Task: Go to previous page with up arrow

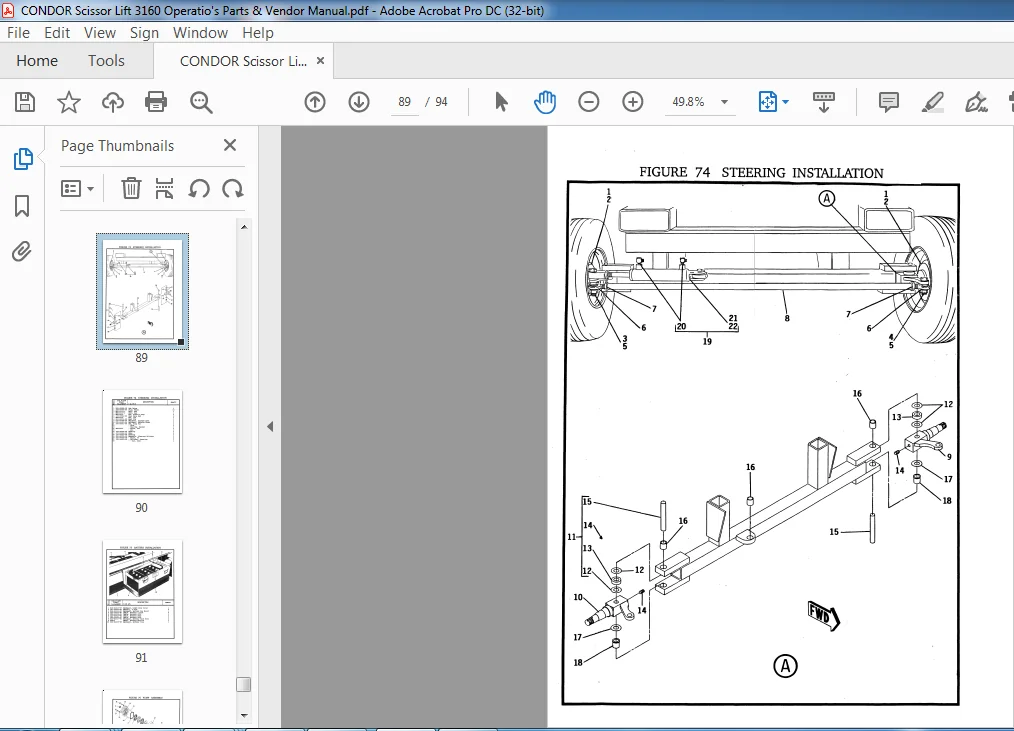Action: [315, 102]
